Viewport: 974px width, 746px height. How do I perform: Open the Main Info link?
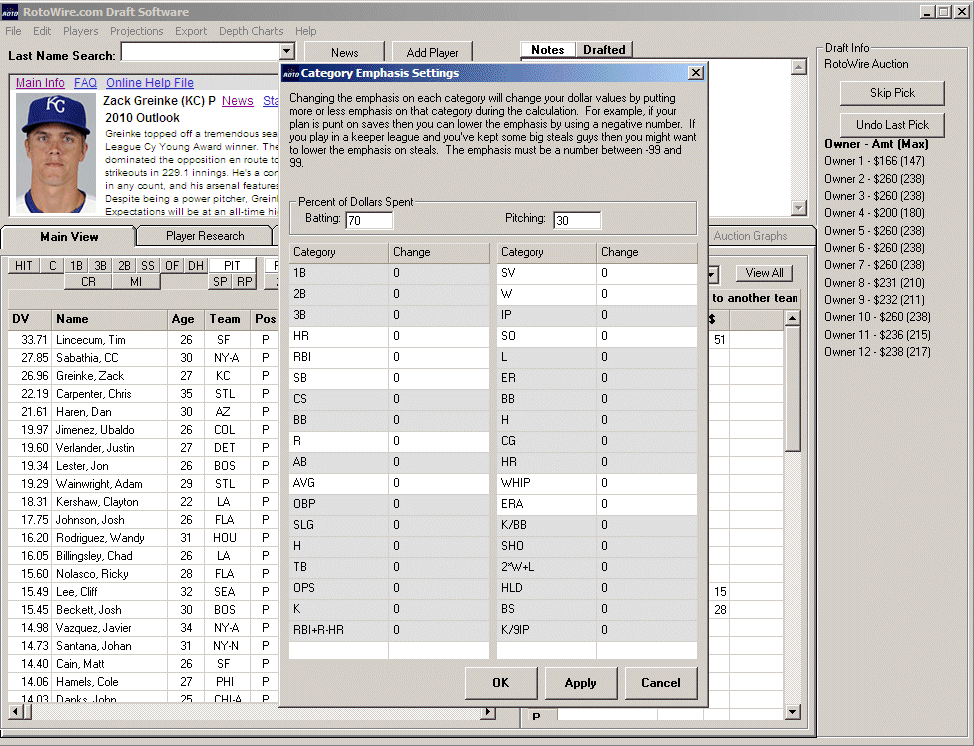[x=40, y=83]
